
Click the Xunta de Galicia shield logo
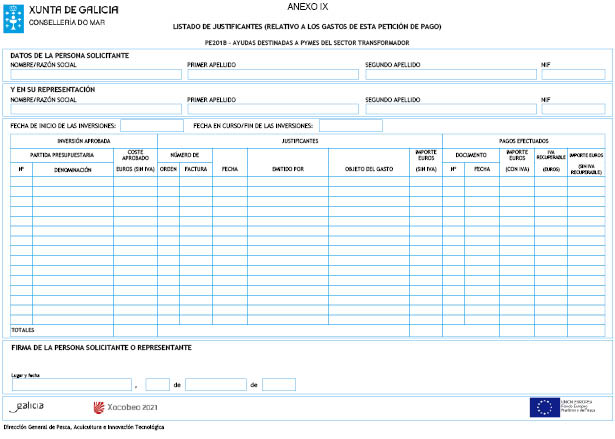14,18
